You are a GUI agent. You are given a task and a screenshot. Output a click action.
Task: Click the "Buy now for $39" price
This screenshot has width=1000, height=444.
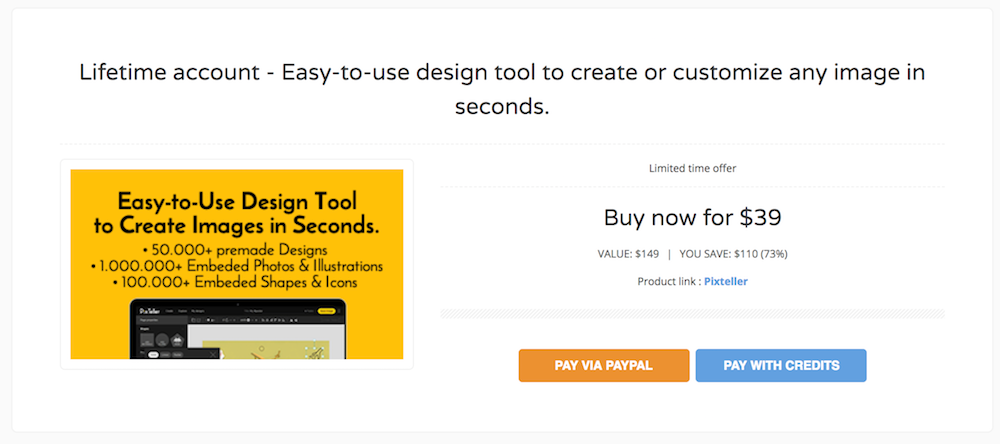click(692, 217)
